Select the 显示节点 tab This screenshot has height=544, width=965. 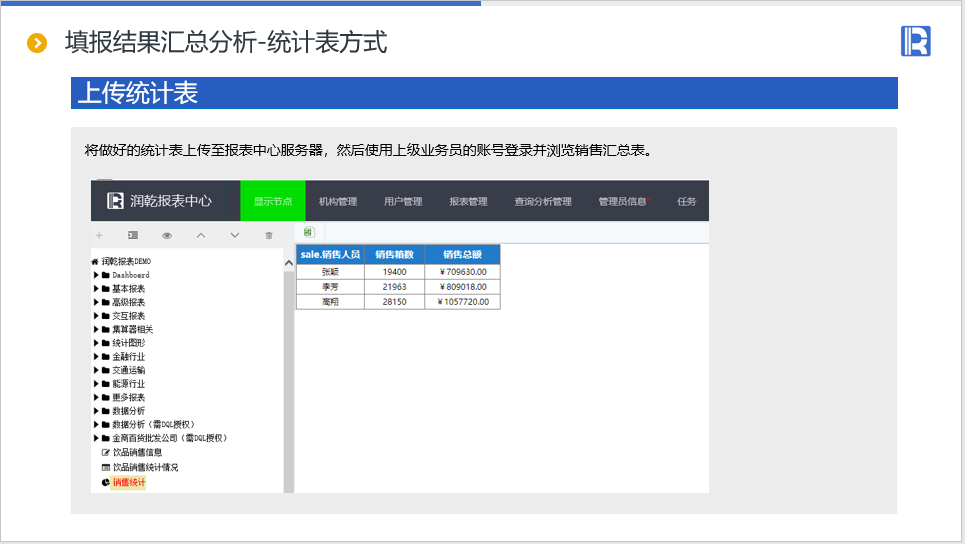[273, 201]
